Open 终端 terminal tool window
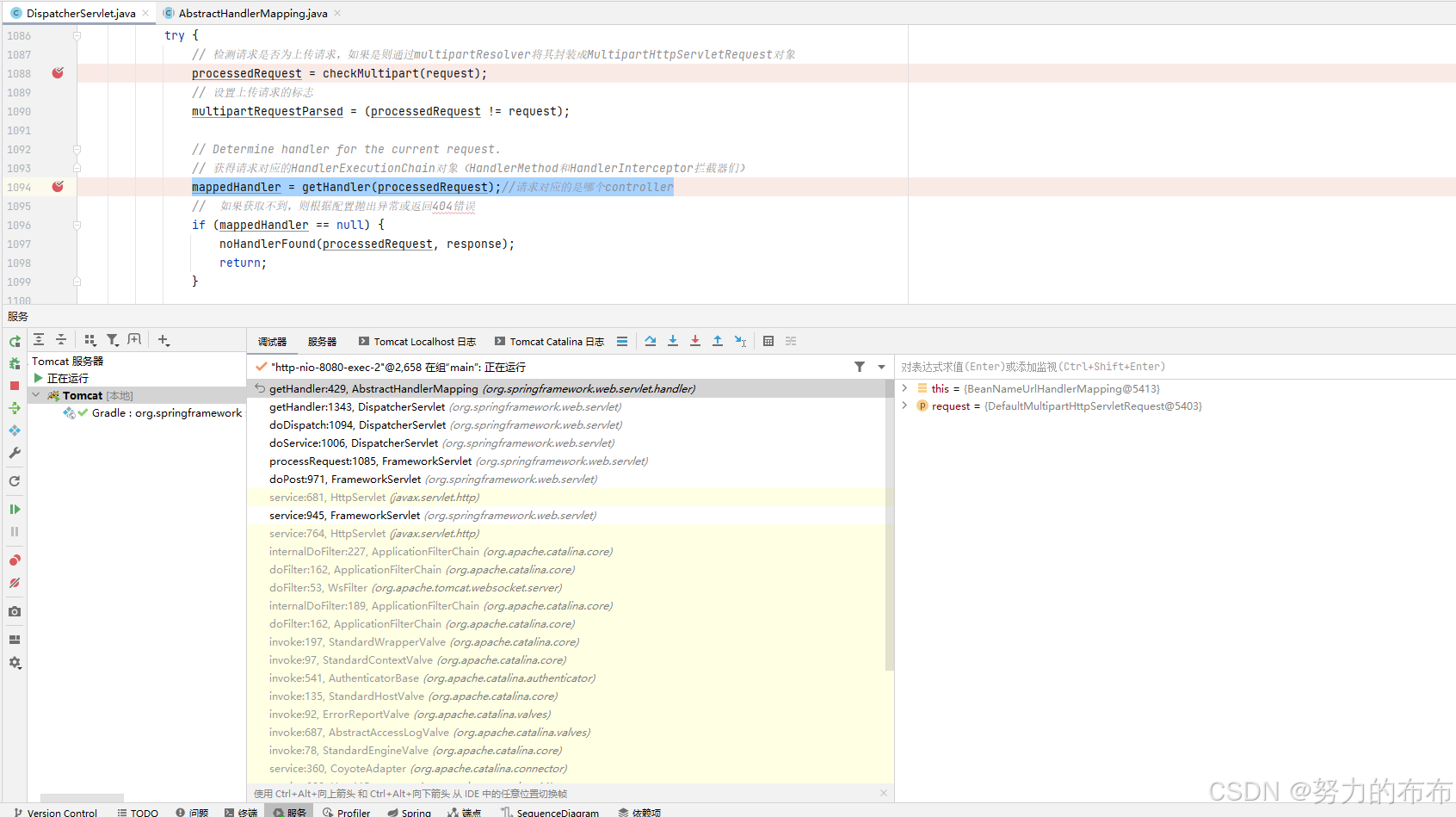 pos(241,811)
